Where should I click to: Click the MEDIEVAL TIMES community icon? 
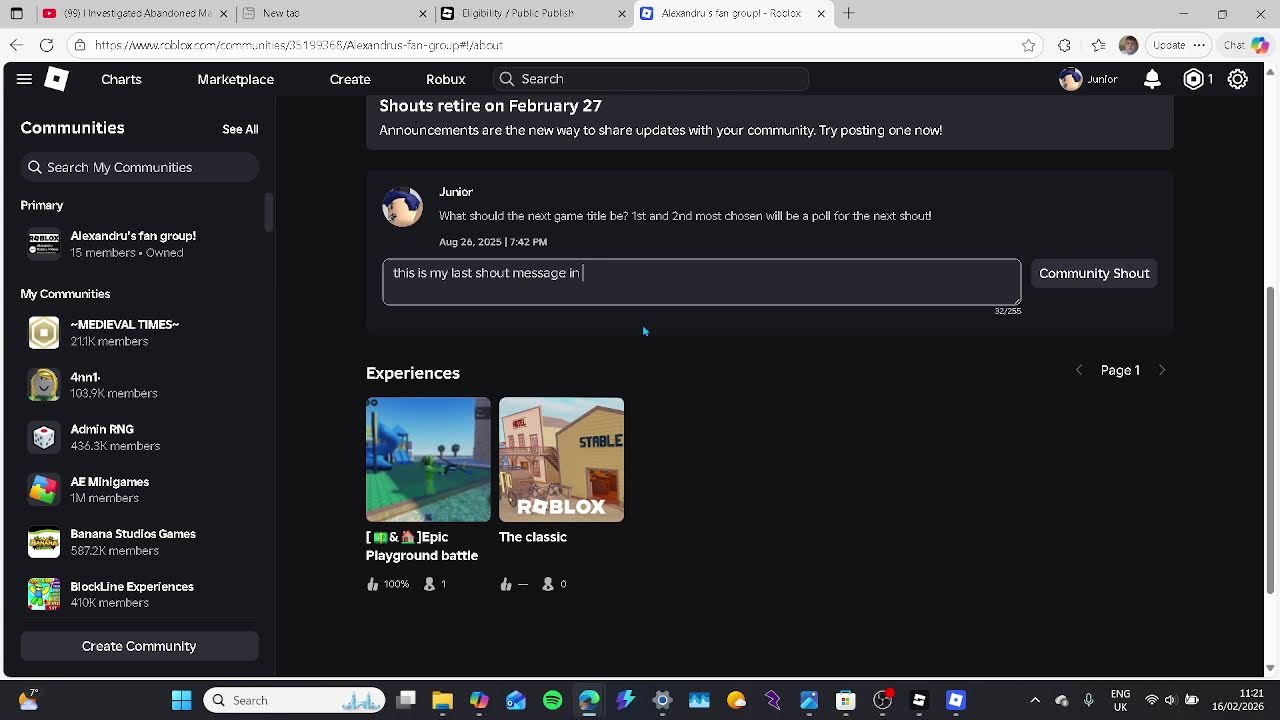44,332
